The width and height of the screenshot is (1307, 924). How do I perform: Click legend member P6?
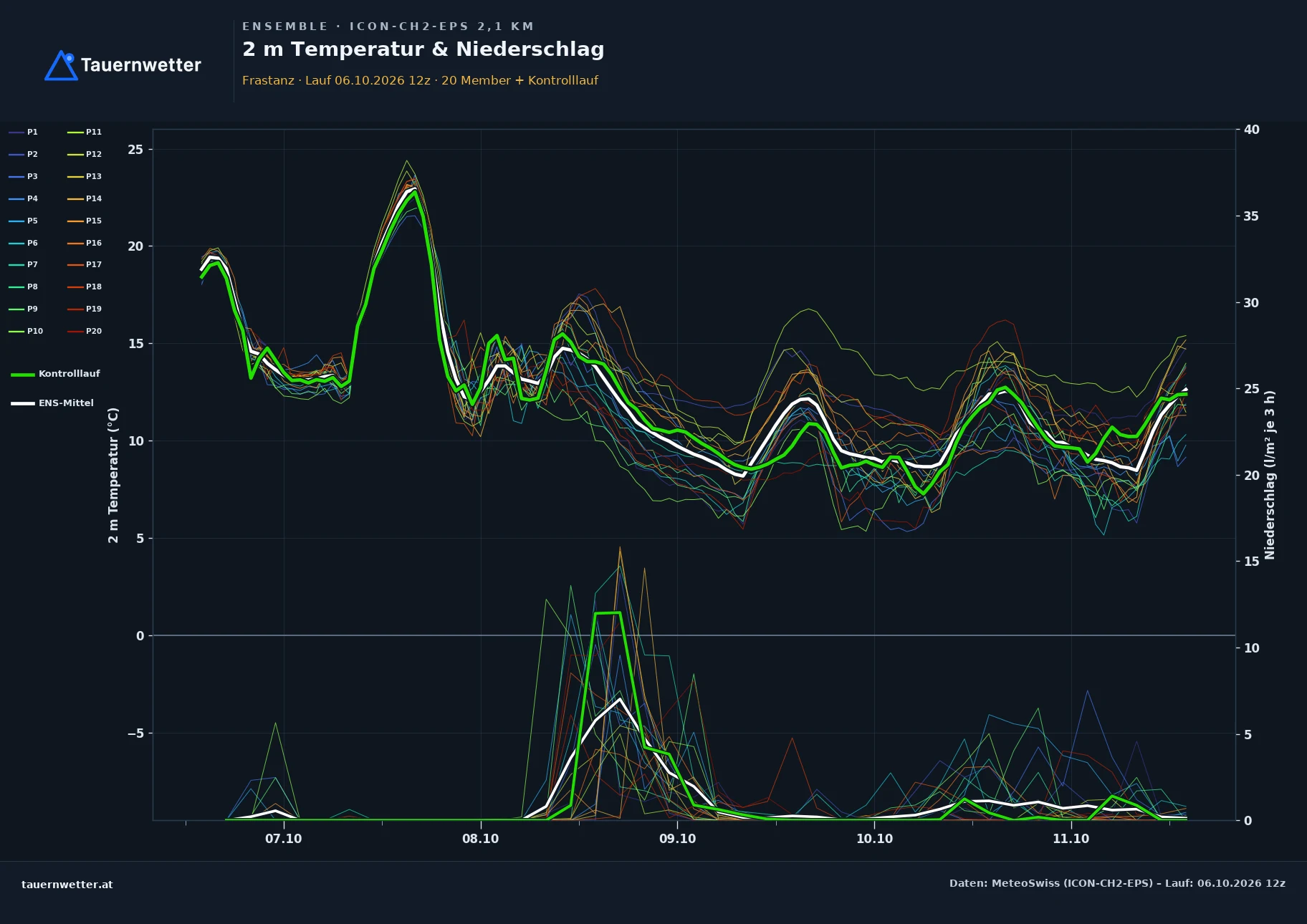coord(24,243)
